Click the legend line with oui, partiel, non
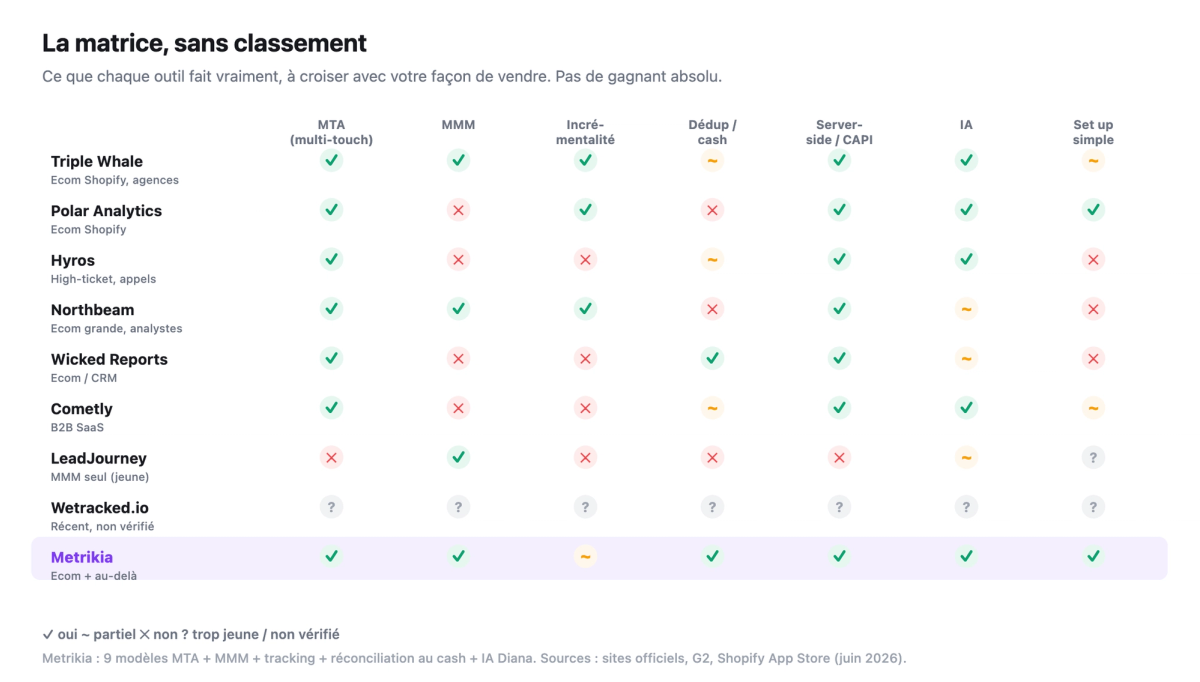 click(191, 634)
